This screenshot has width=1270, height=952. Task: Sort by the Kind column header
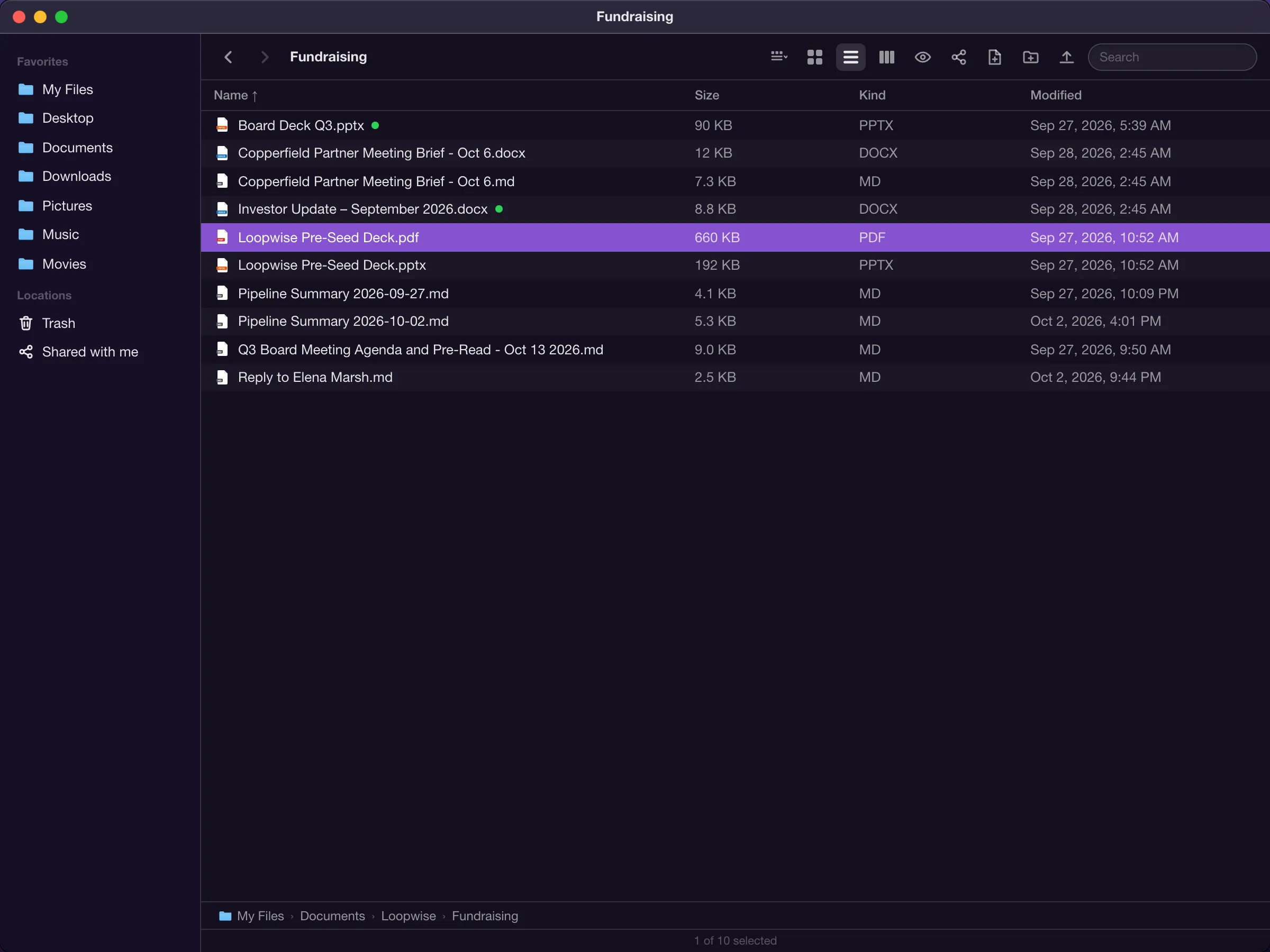point(872,95)
